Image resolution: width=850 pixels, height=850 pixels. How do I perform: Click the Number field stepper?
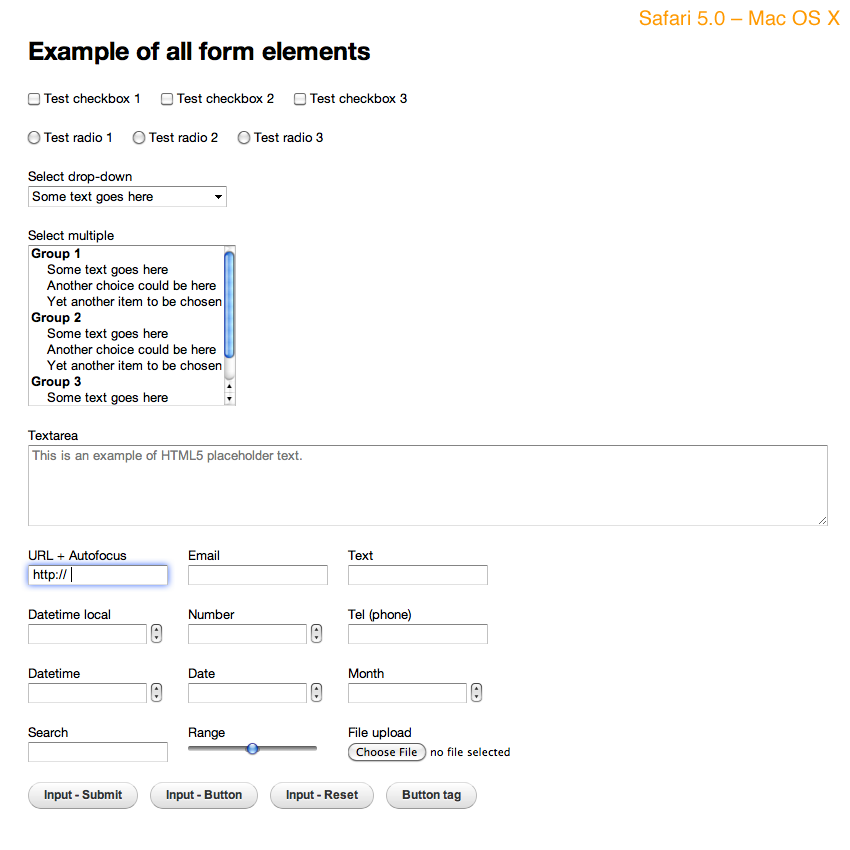tap(316, 634)
